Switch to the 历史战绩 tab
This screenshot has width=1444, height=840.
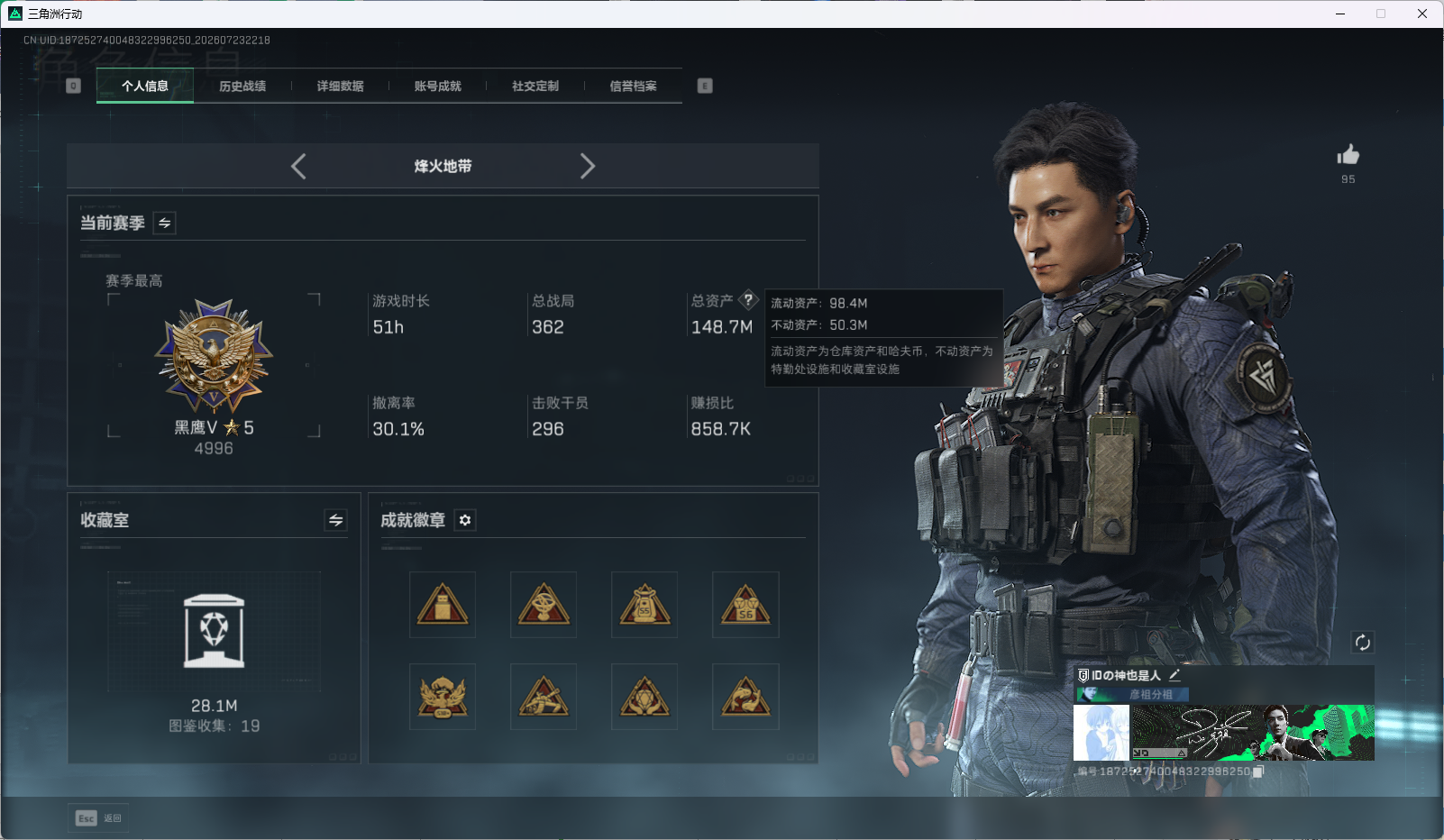pos(242,87)
